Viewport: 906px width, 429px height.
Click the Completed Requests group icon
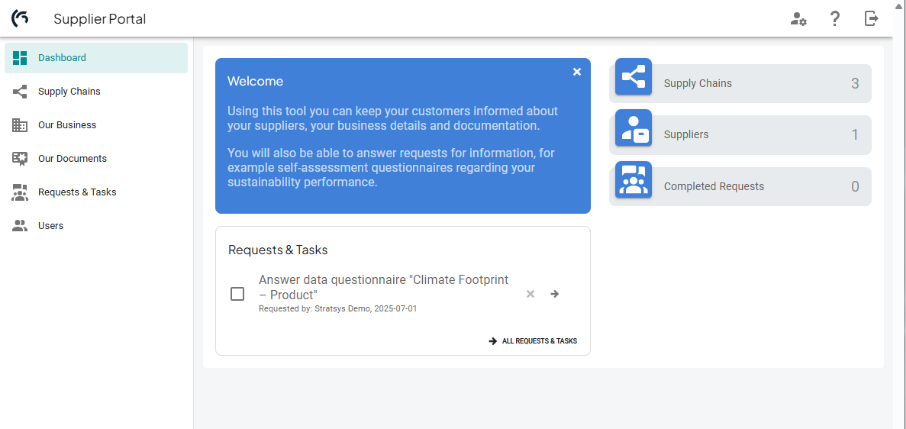pos(632,181)
